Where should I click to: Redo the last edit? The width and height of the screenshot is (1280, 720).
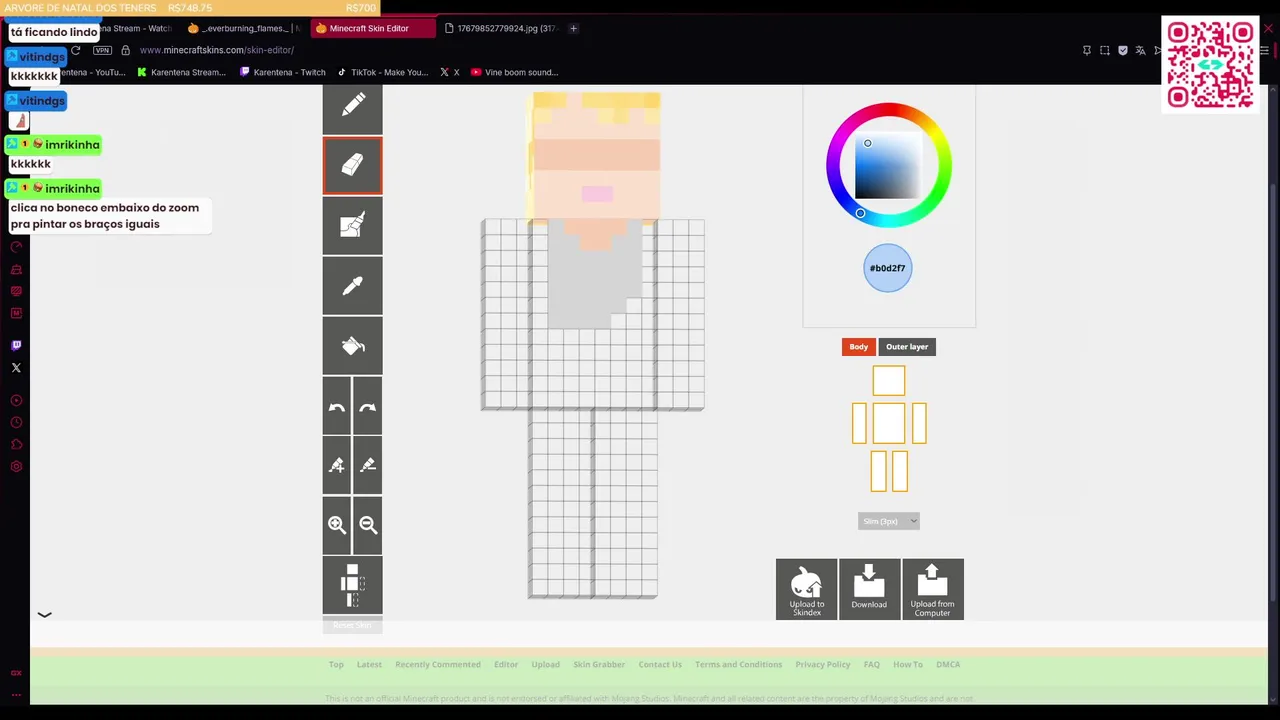pos(368,407)
